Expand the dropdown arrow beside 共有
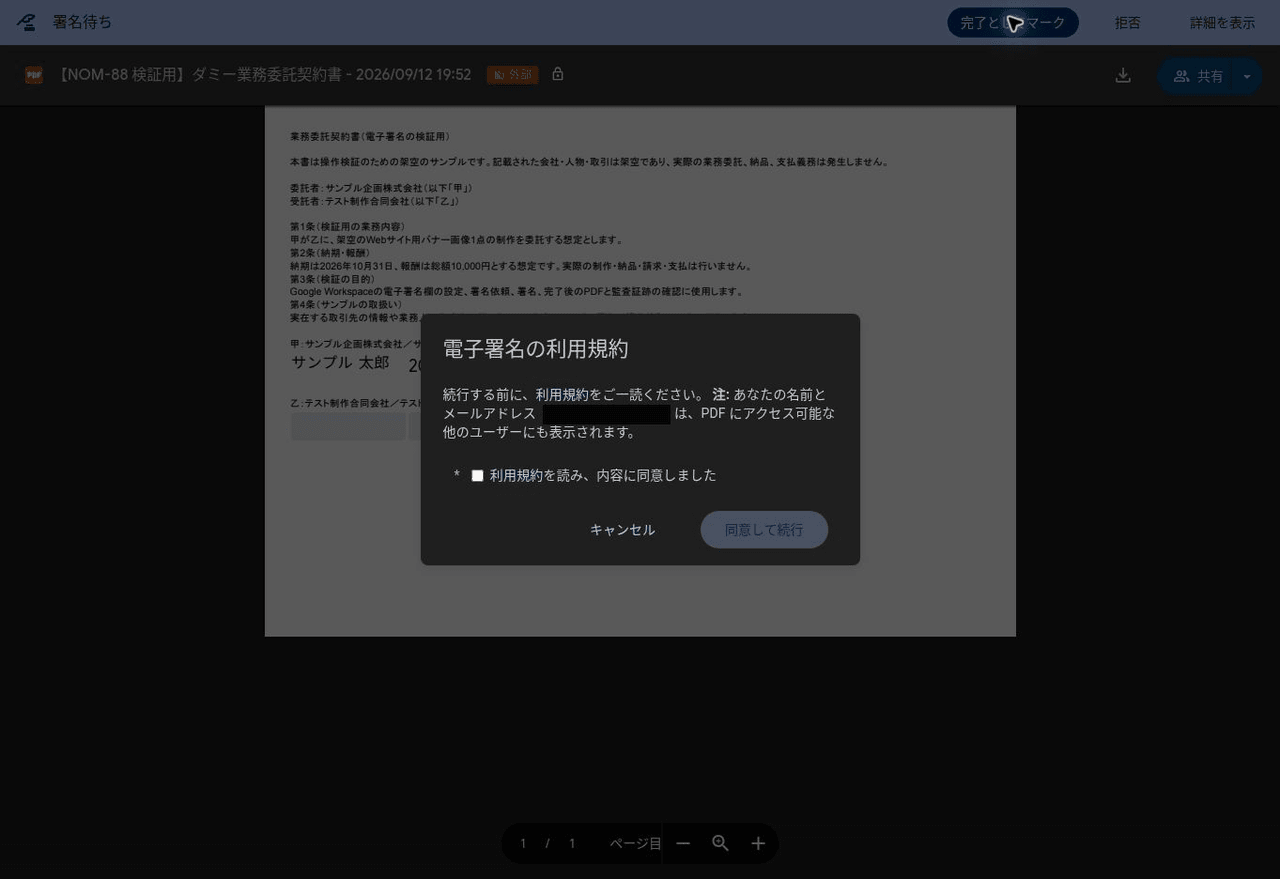 [x=1246, y=76]
